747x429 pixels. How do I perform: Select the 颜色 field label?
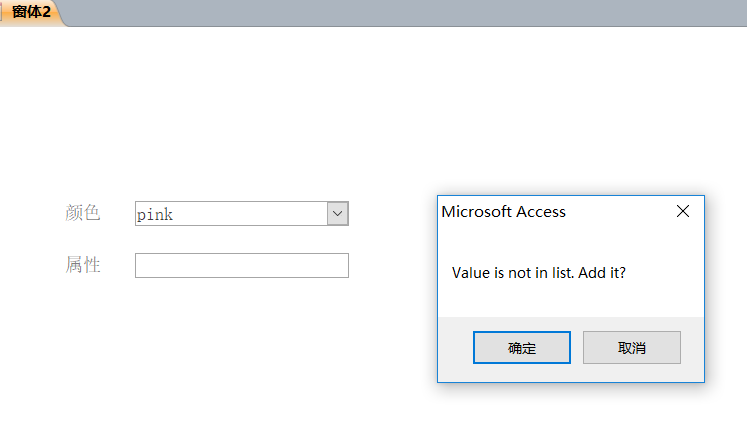tap(82, 213)
